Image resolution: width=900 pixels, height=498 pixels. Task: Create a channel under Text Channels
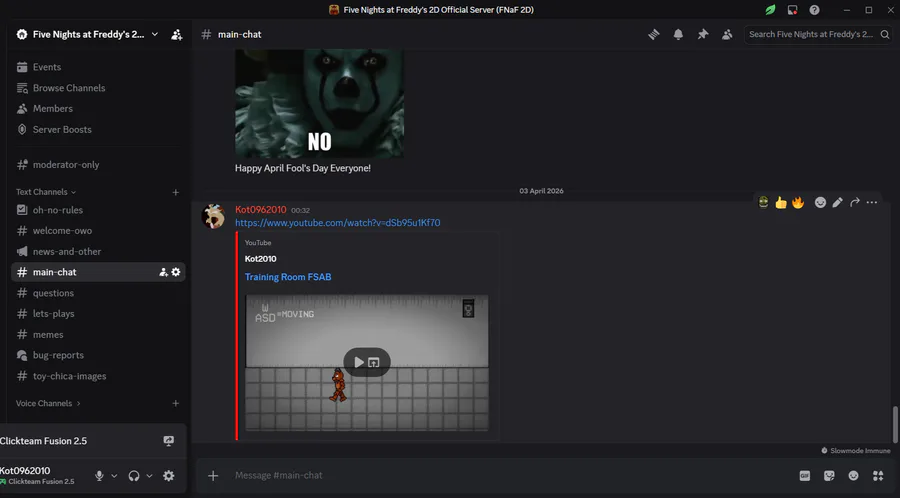point(176,192)
